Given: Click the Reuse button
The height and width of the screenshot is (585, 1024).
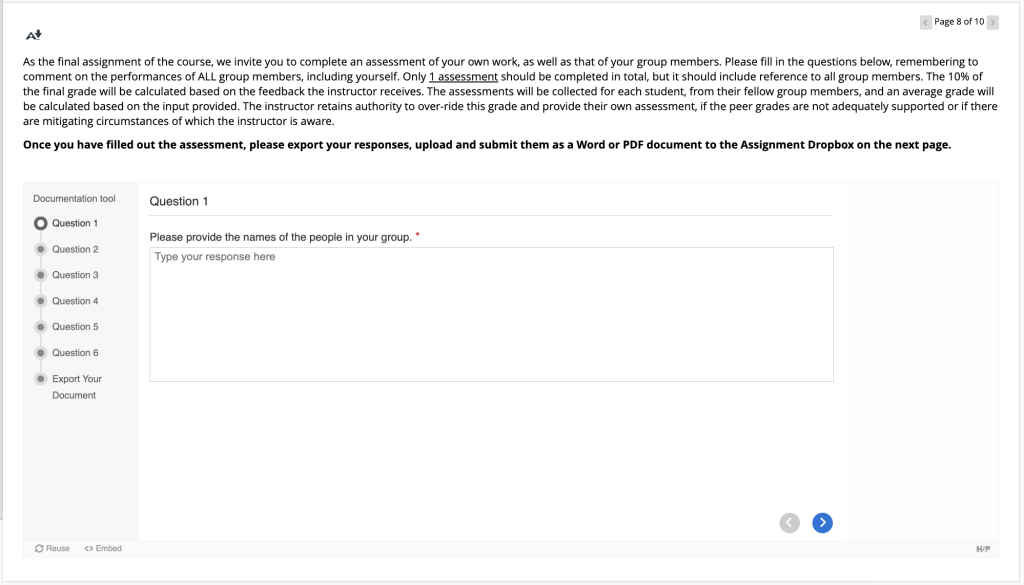Looking at the screenshot, I should point(52,548).
